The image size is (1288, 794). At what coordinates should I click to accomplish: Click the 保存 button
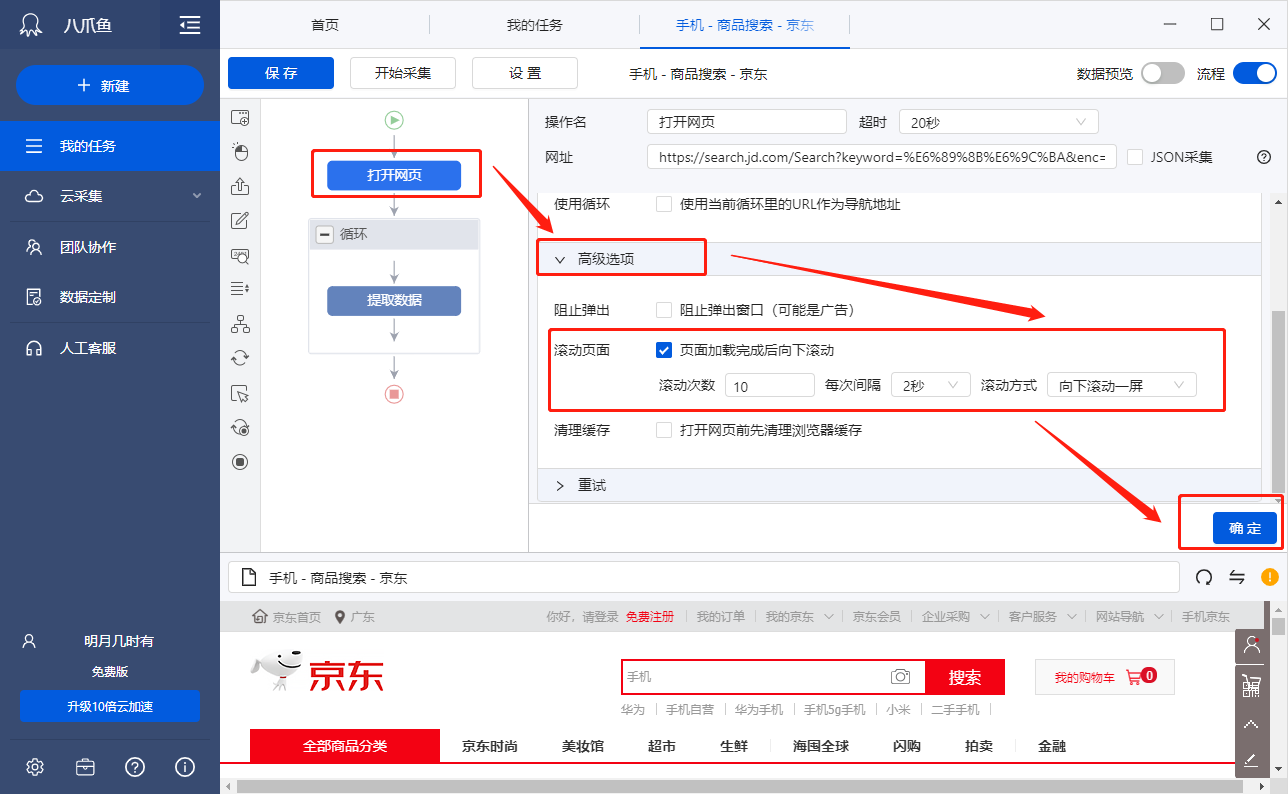coord(281,73)
